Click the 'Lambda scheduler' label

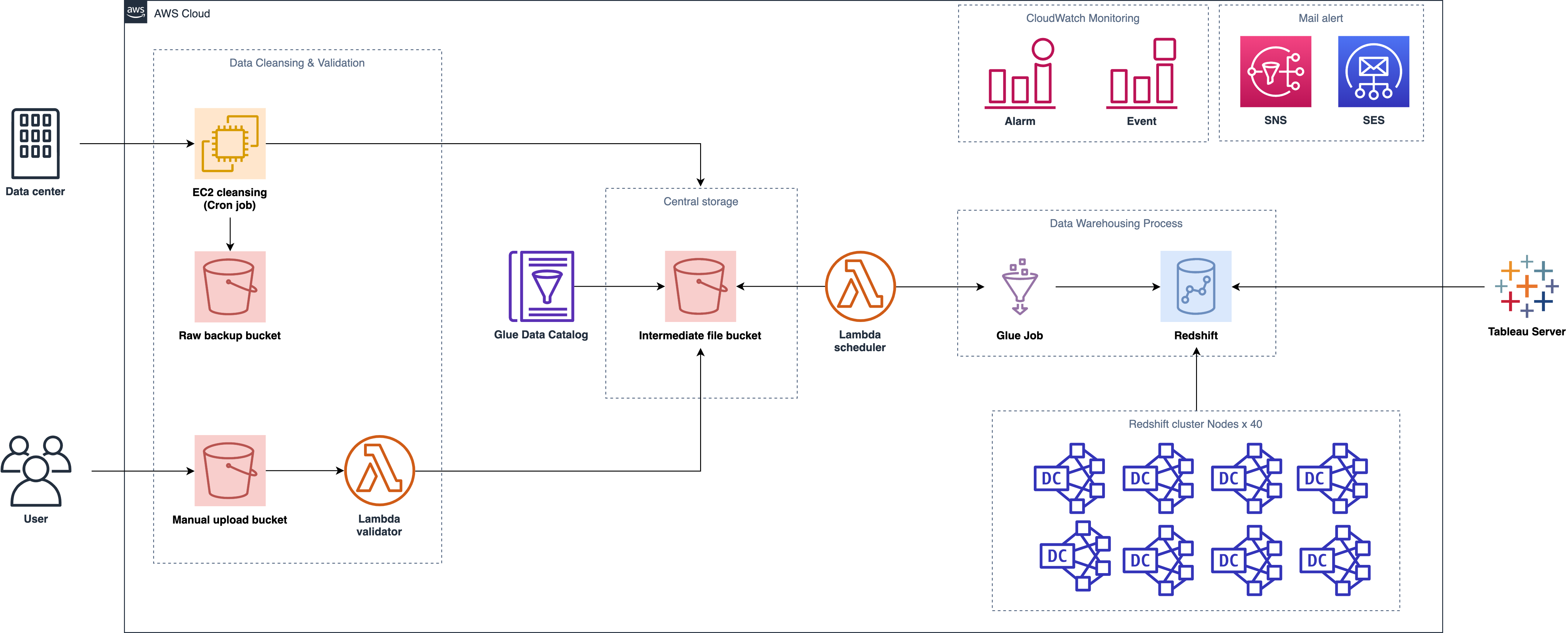click(x=859, y=341)
